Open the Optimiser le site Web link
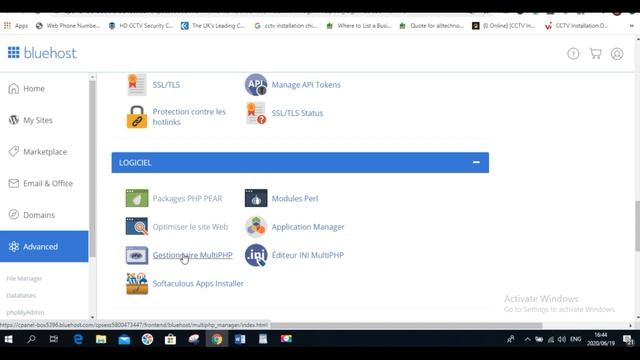 click(x=190, y=227)
